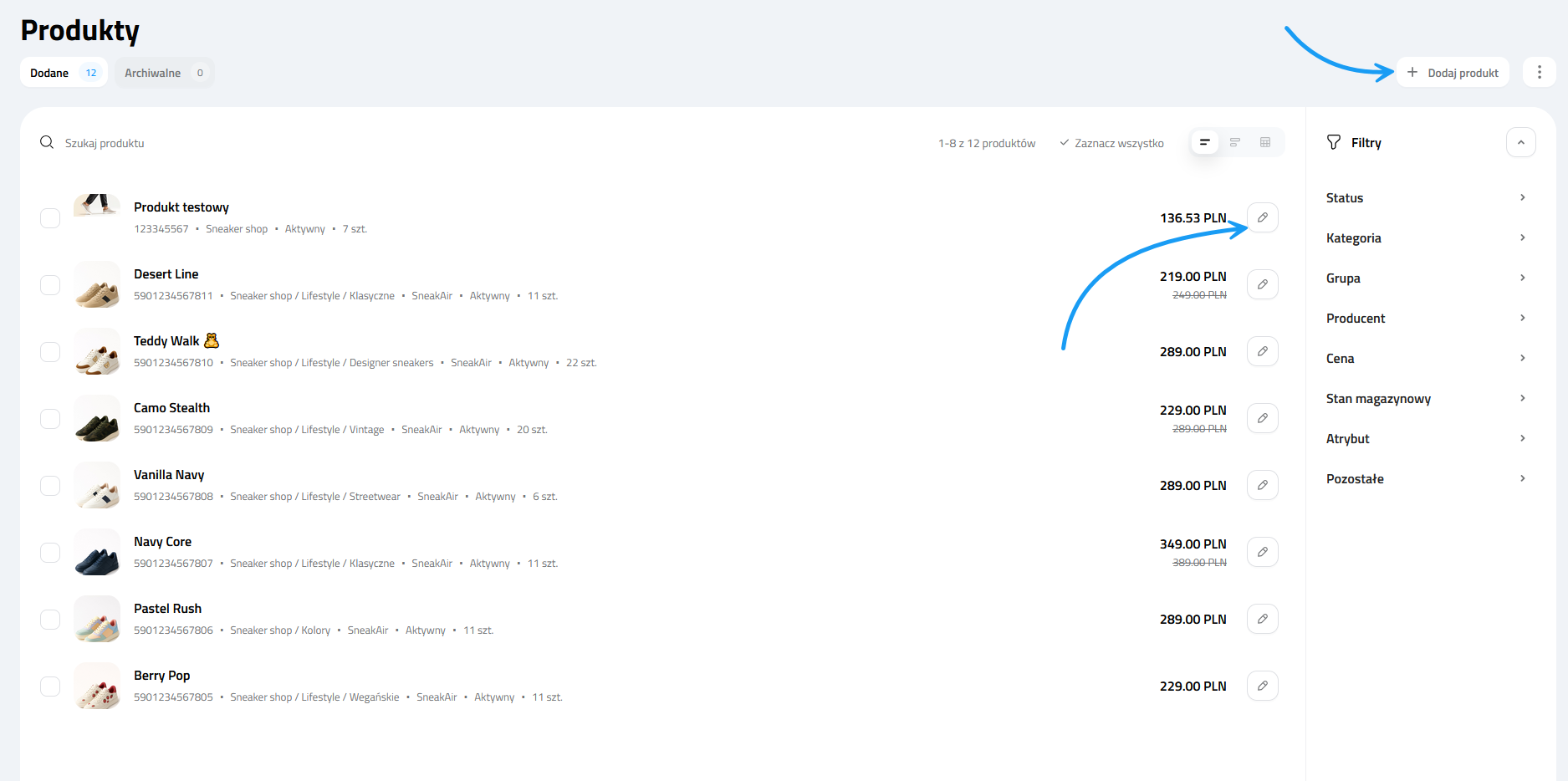
Task: Open the compact list view icon
Action: coord(1204,142)
